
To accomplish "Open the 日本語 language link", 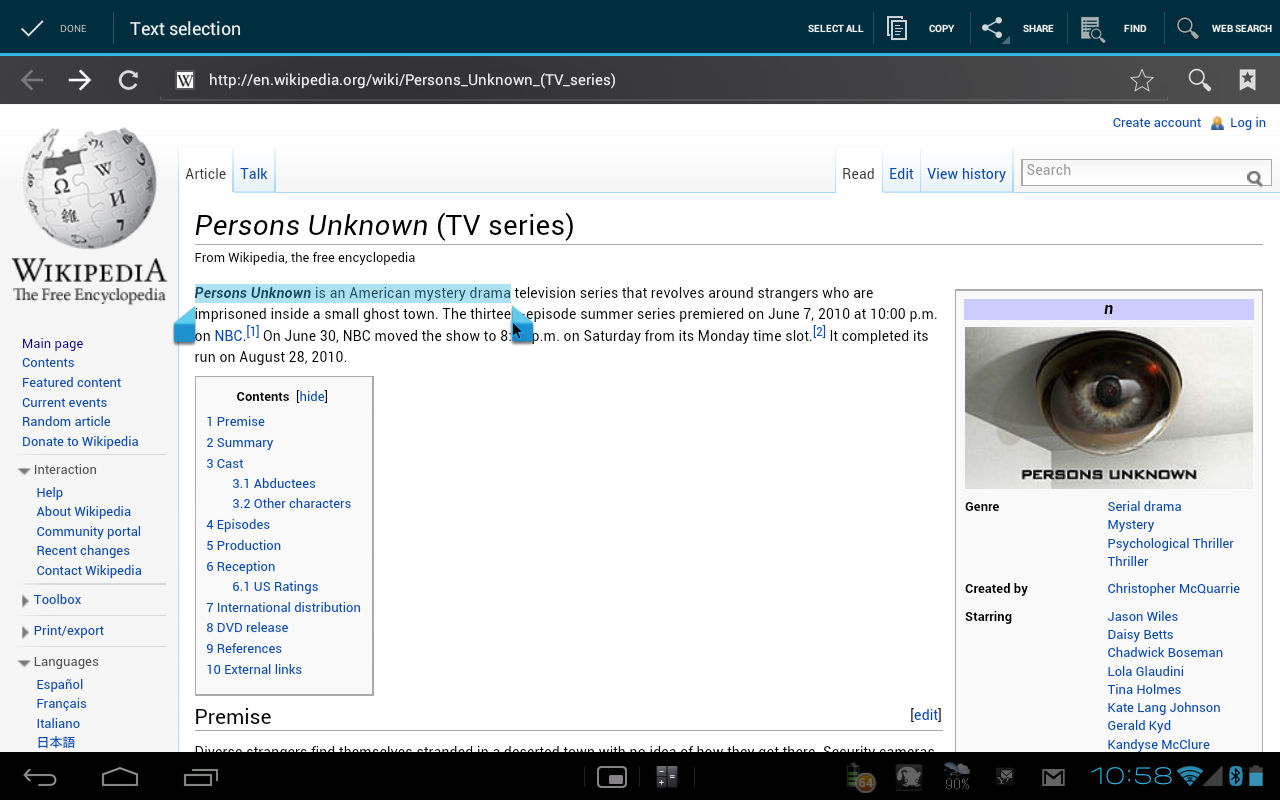I will point(56,743).
